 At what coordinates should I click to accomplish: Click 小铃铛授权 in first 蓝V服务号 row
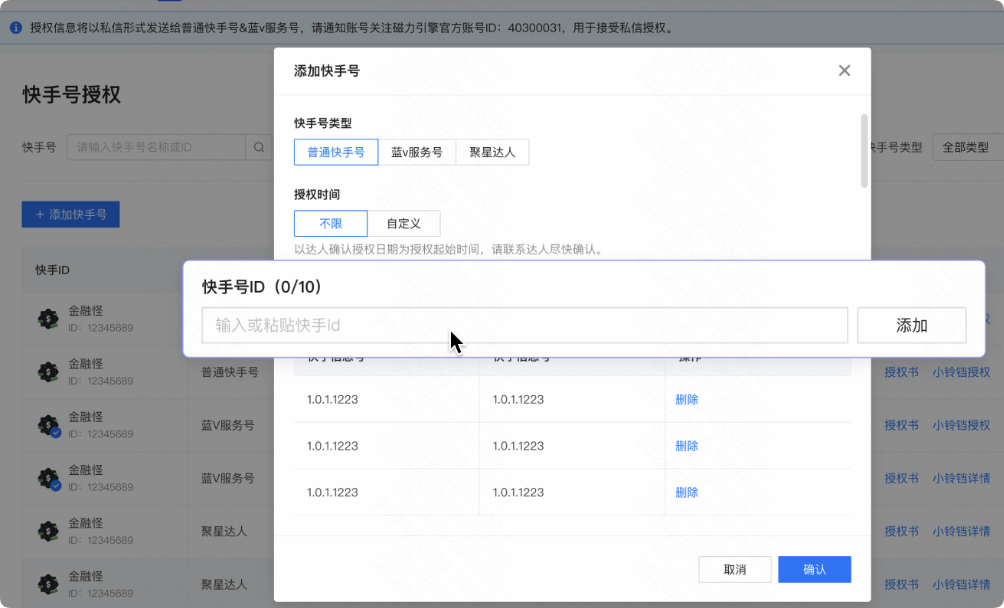[x=961, y=425]
